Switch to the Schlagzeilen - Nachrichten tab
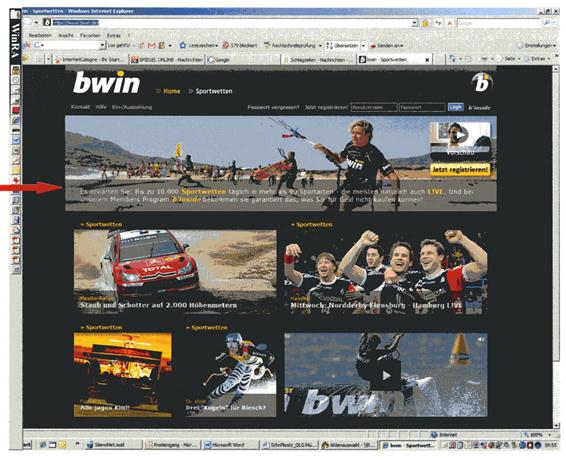The height and width of the screenshot is (460, 566). tap(318, 60)
